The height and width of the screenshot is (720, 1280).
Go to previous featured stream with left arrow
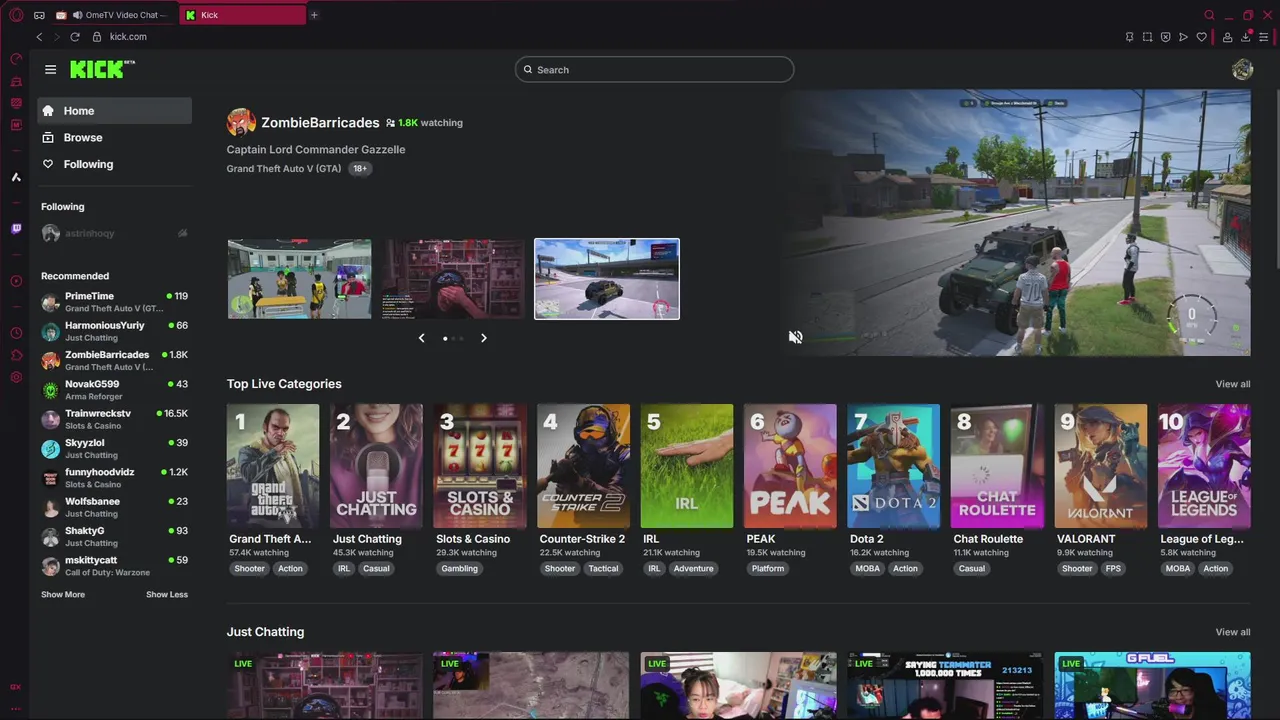pos(421,338)
